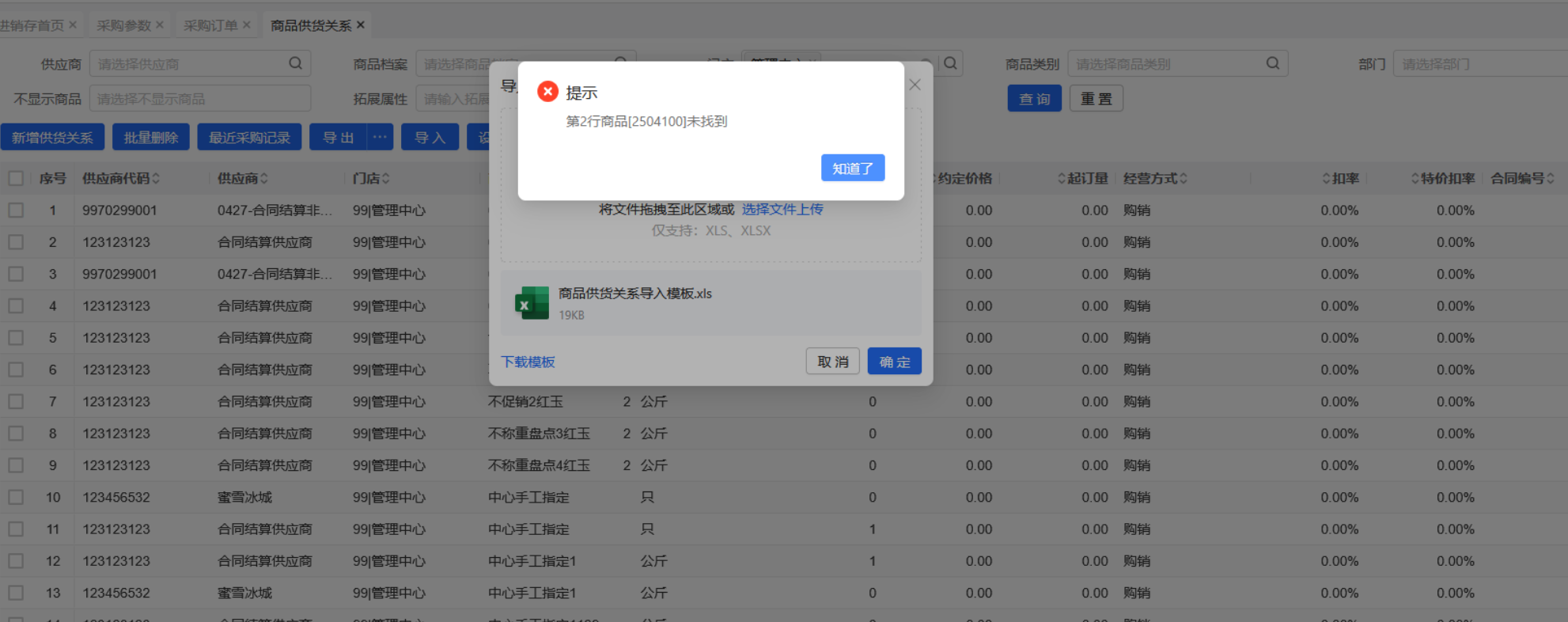Click the search icon in 供应商 field
Image resolution: width=1568 pixels, height=622 pixels.
click(x=295, y=63)
